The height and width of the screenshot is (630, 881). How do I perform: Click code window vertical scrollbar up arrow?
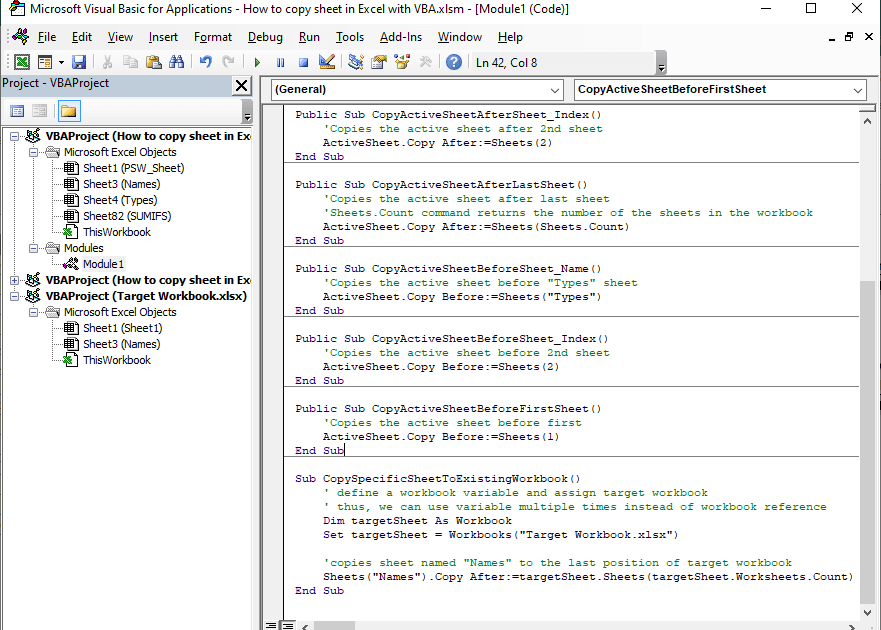coord(868,121)
